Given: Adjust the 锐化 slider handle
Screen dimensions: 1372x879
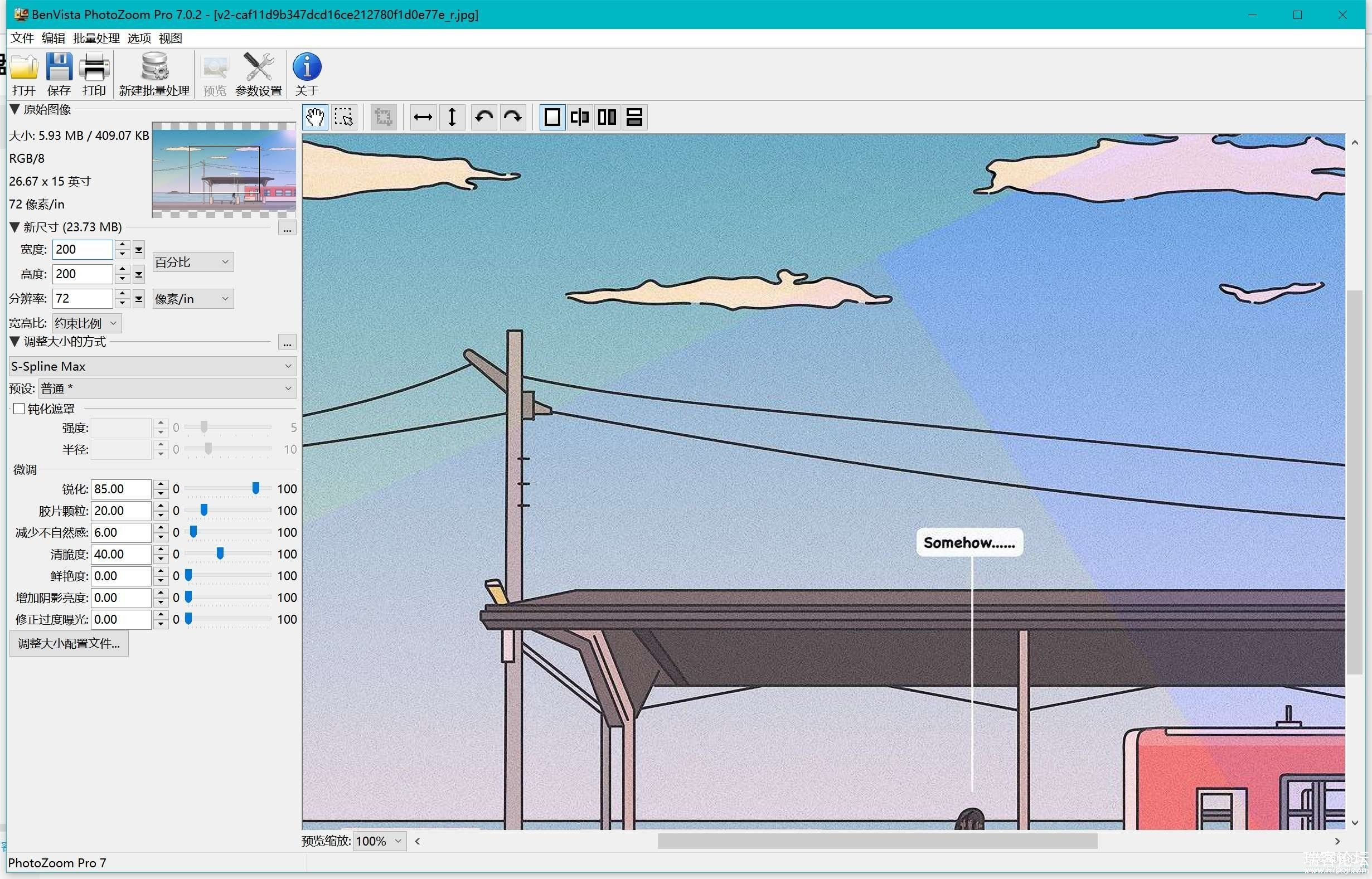Looking at the screenshot, I should click(x=256, y=488).
